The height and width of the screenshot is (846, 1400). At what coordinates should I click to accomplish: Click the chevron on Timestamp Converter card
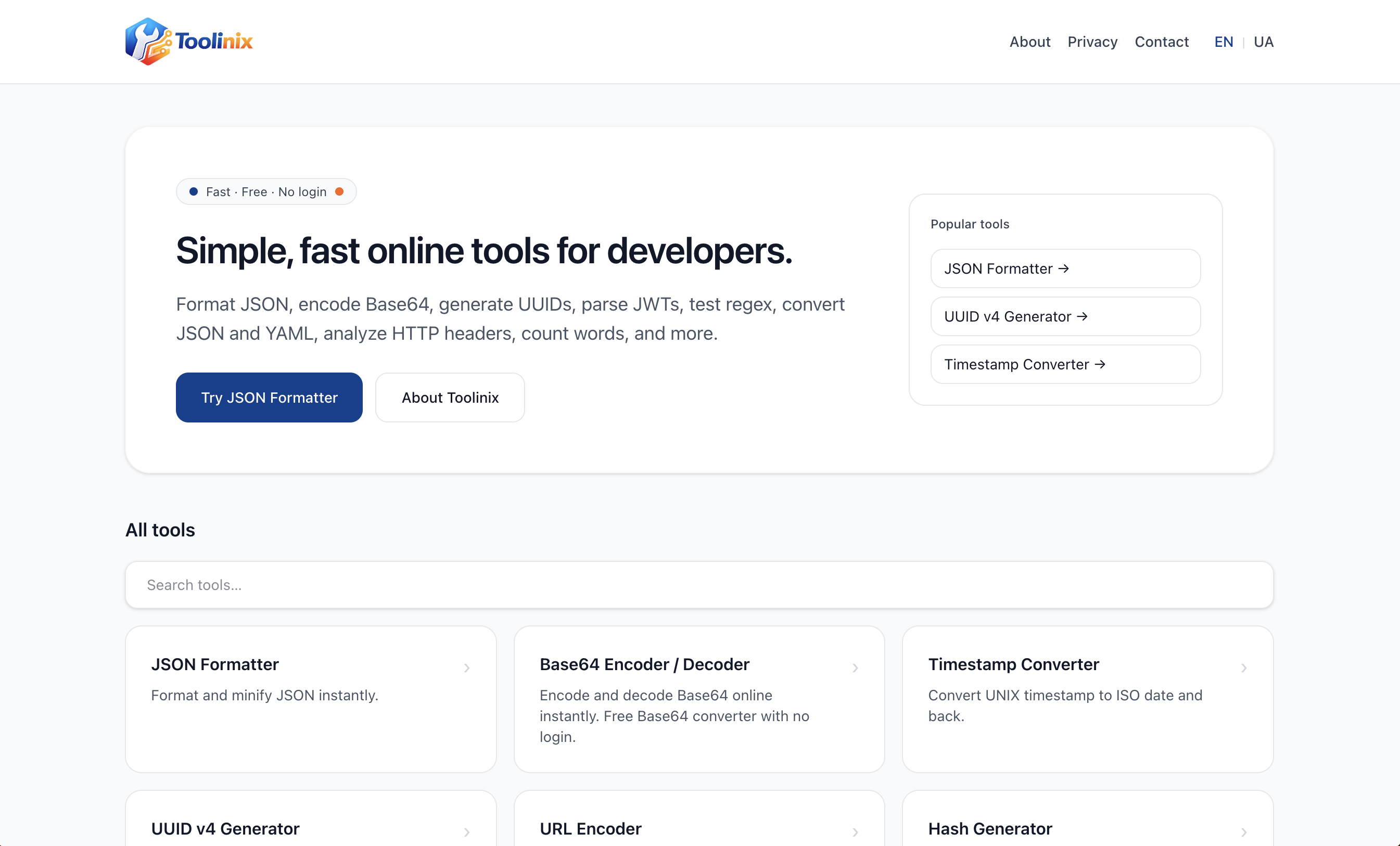(1244, 668)
